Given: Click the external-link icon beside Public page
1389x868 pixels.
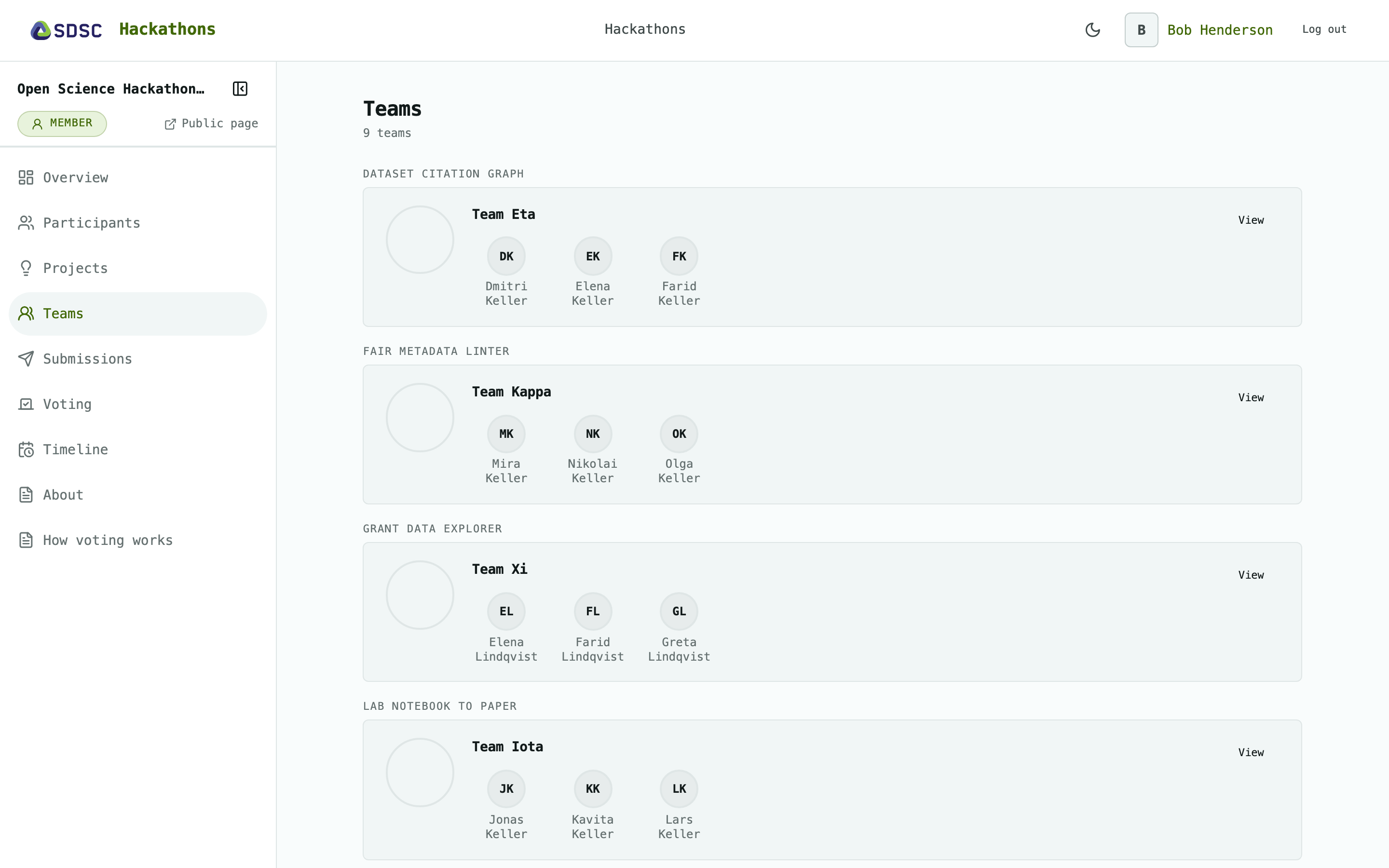Looking at the screenshot, I should click(170, 124).
